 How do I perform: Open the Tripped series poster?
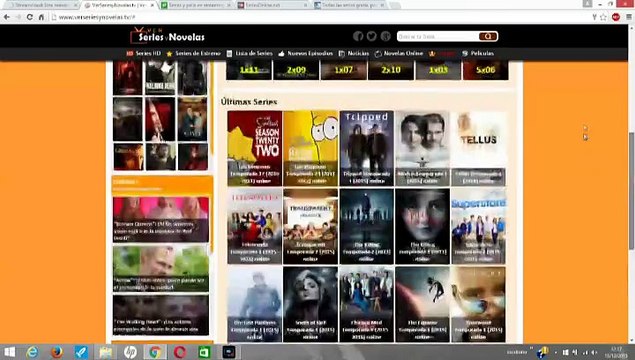coord(367,149)
